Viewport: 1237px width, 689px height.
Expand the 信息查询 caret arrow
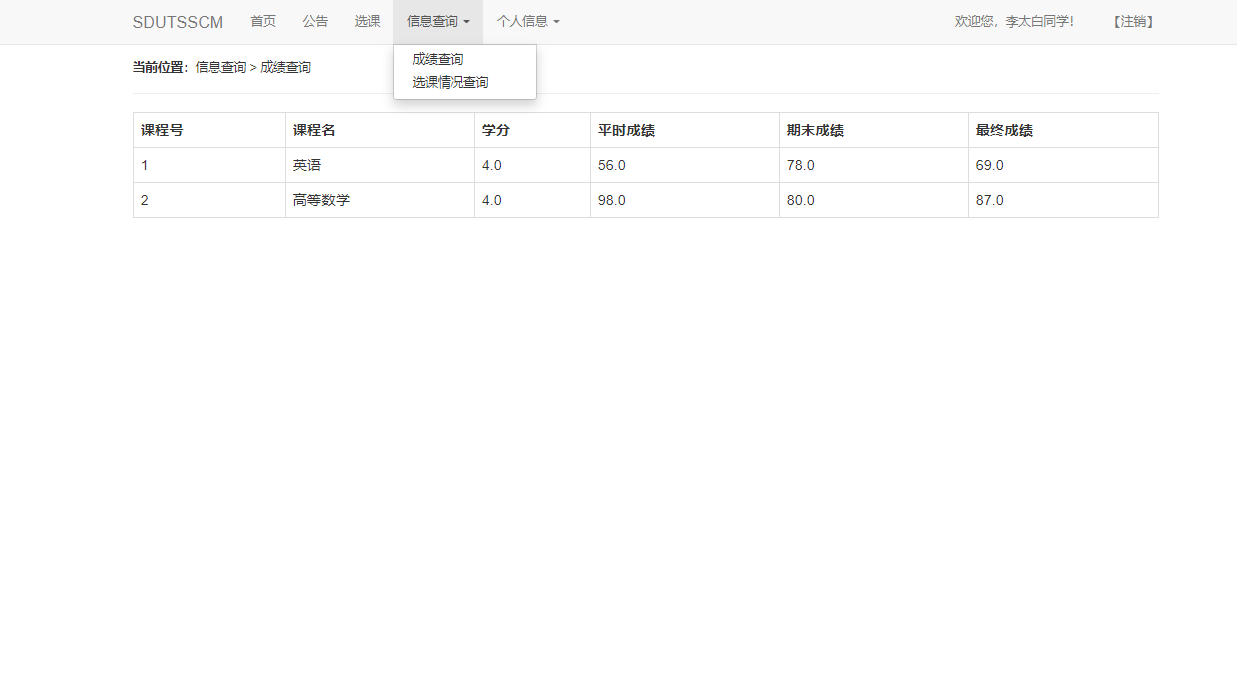click(468, 21)
